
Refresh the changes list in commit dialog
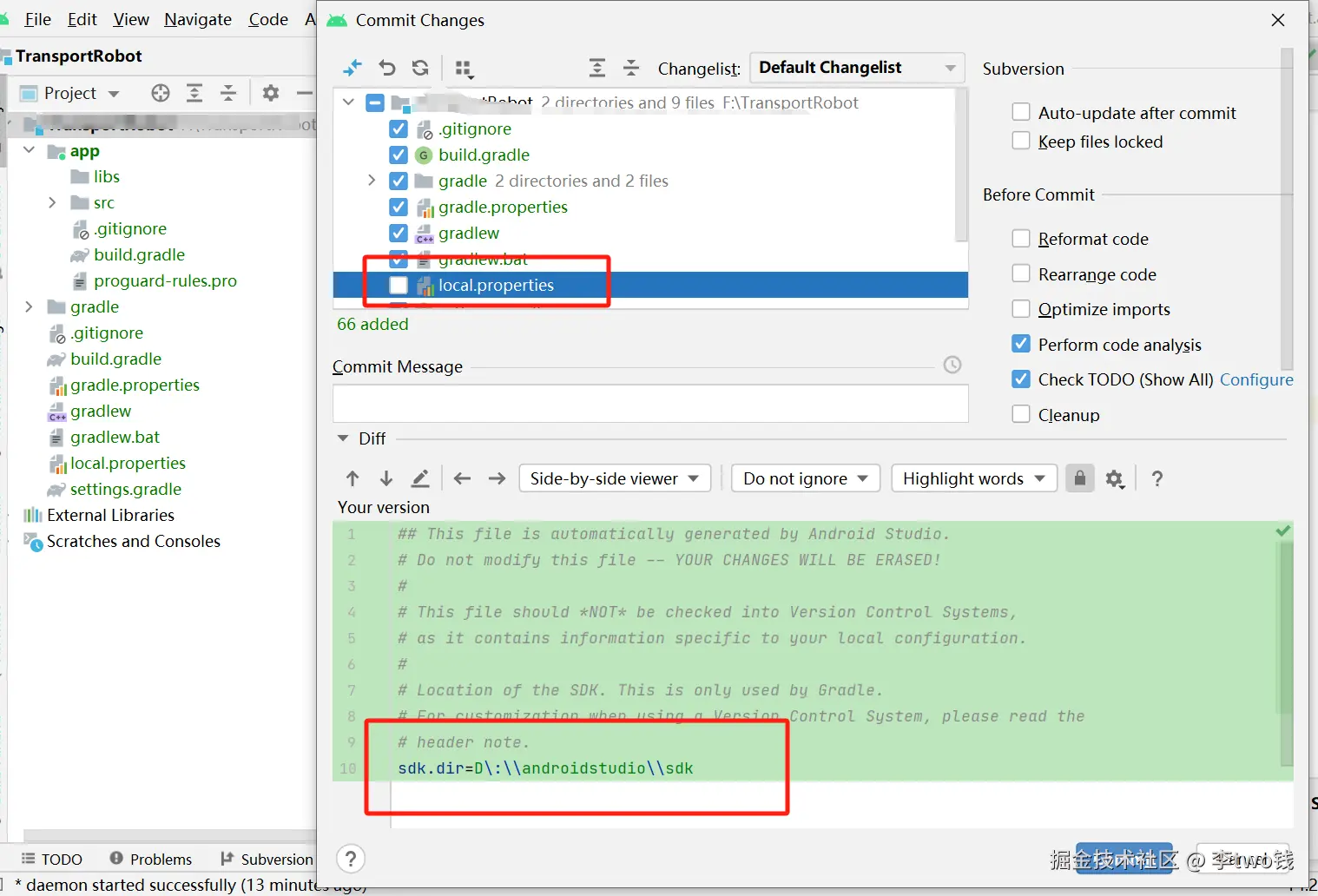[420, 68]
